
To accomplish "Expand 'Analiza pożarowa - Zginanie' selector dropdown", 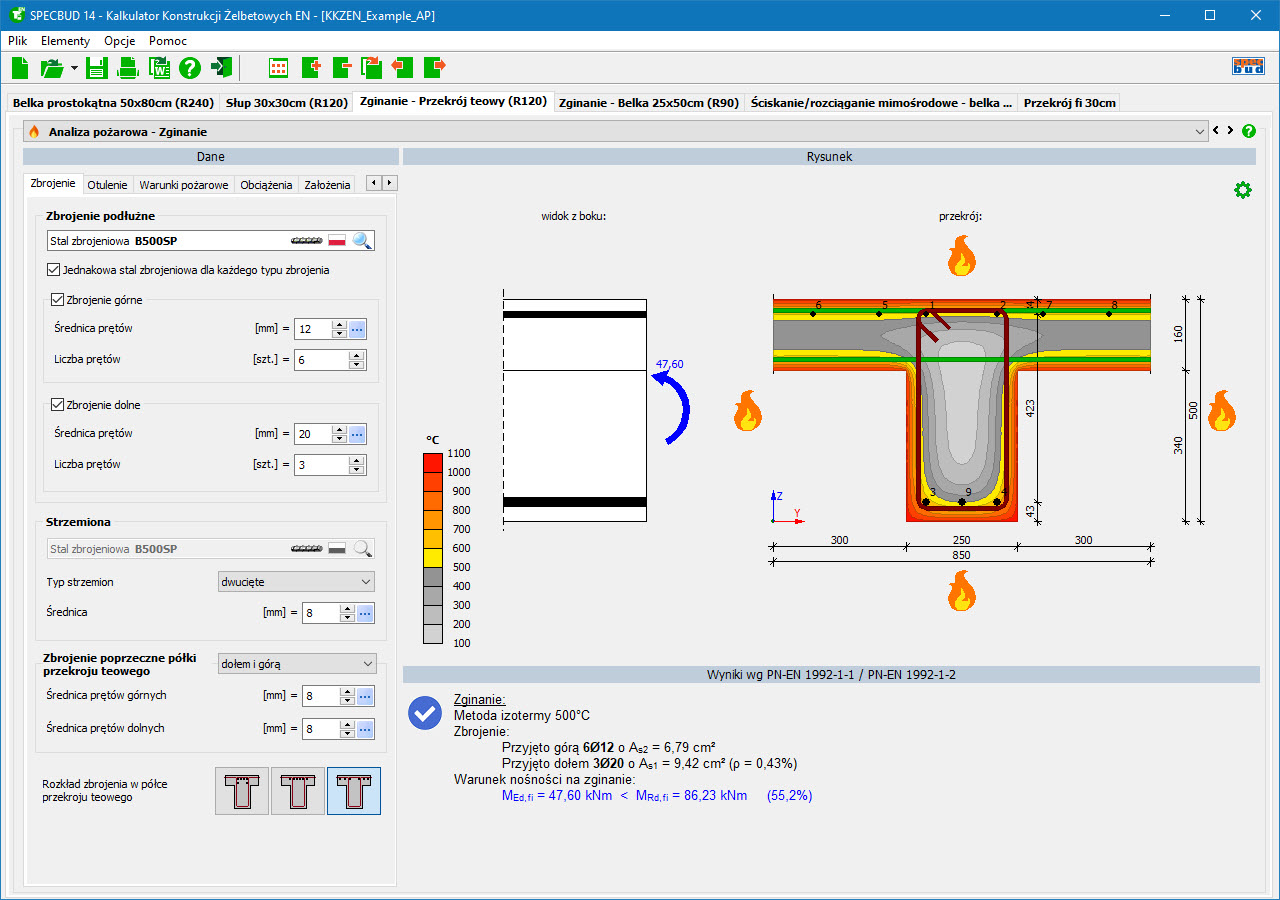I will pos(1200,131).
